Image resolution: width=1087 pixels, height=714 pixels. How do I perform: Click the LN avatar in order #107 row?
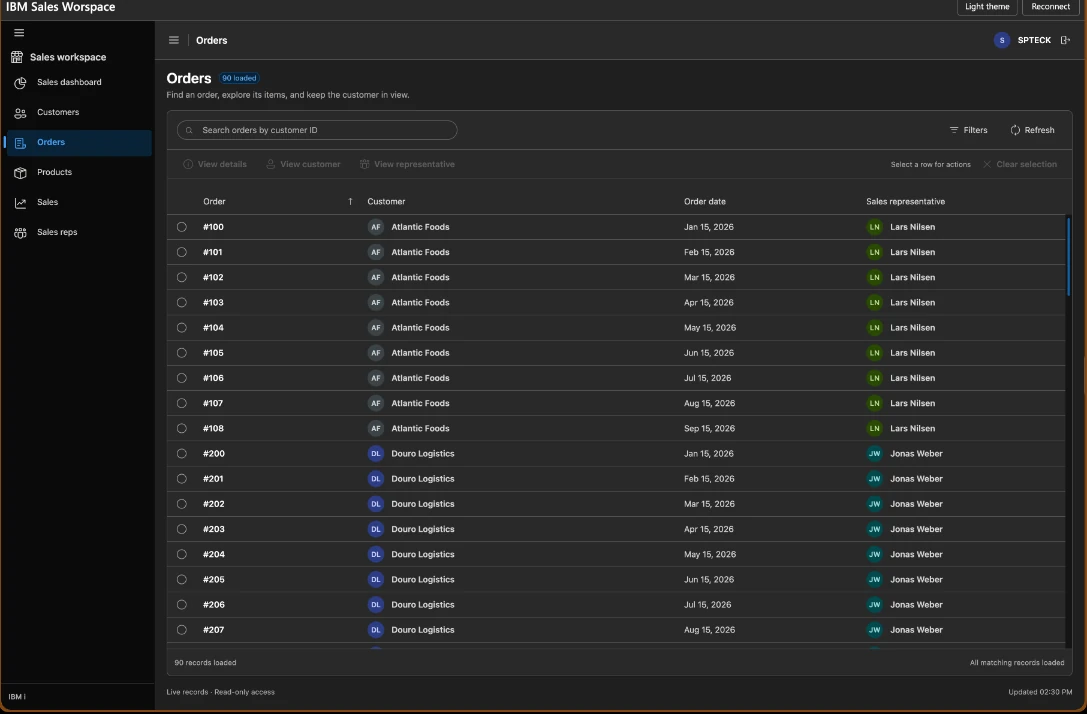pos(875,403)
